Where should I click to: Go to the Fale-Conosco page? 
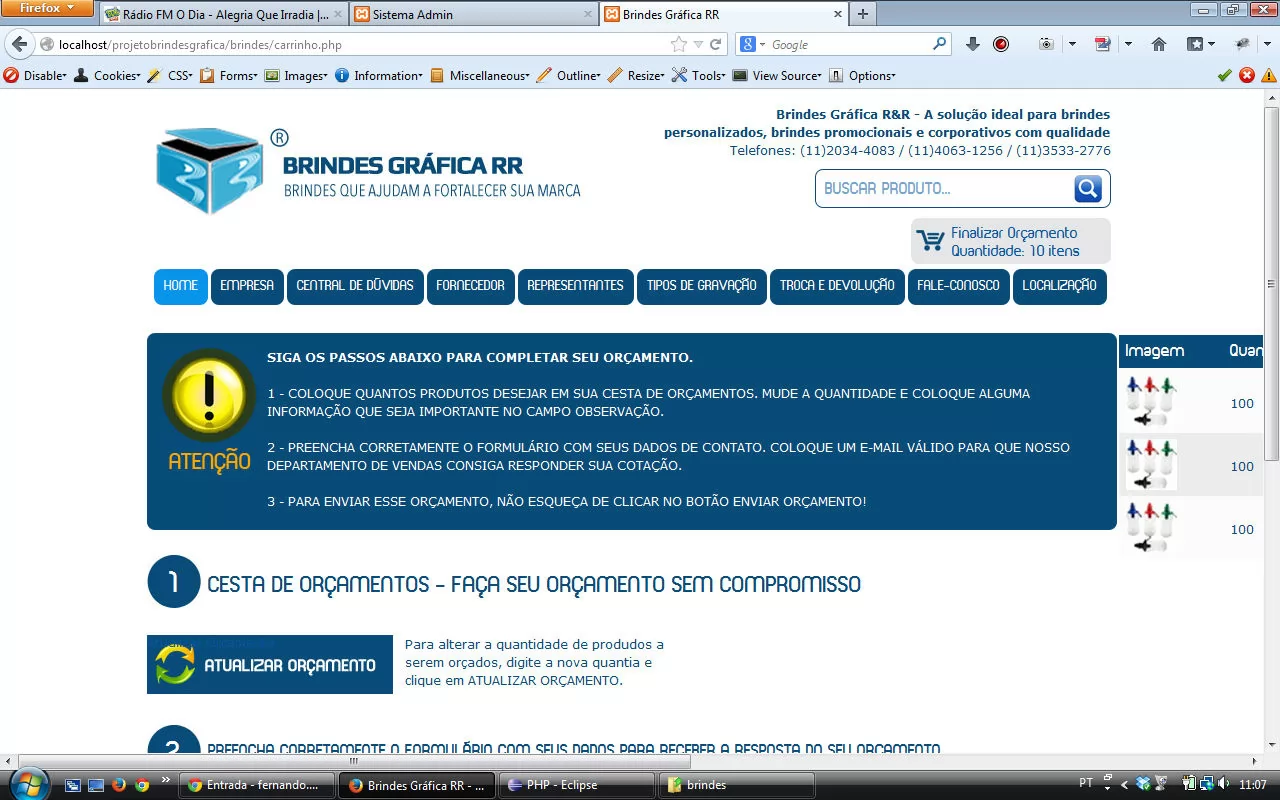pyautogui.click(x=958, y=286)
